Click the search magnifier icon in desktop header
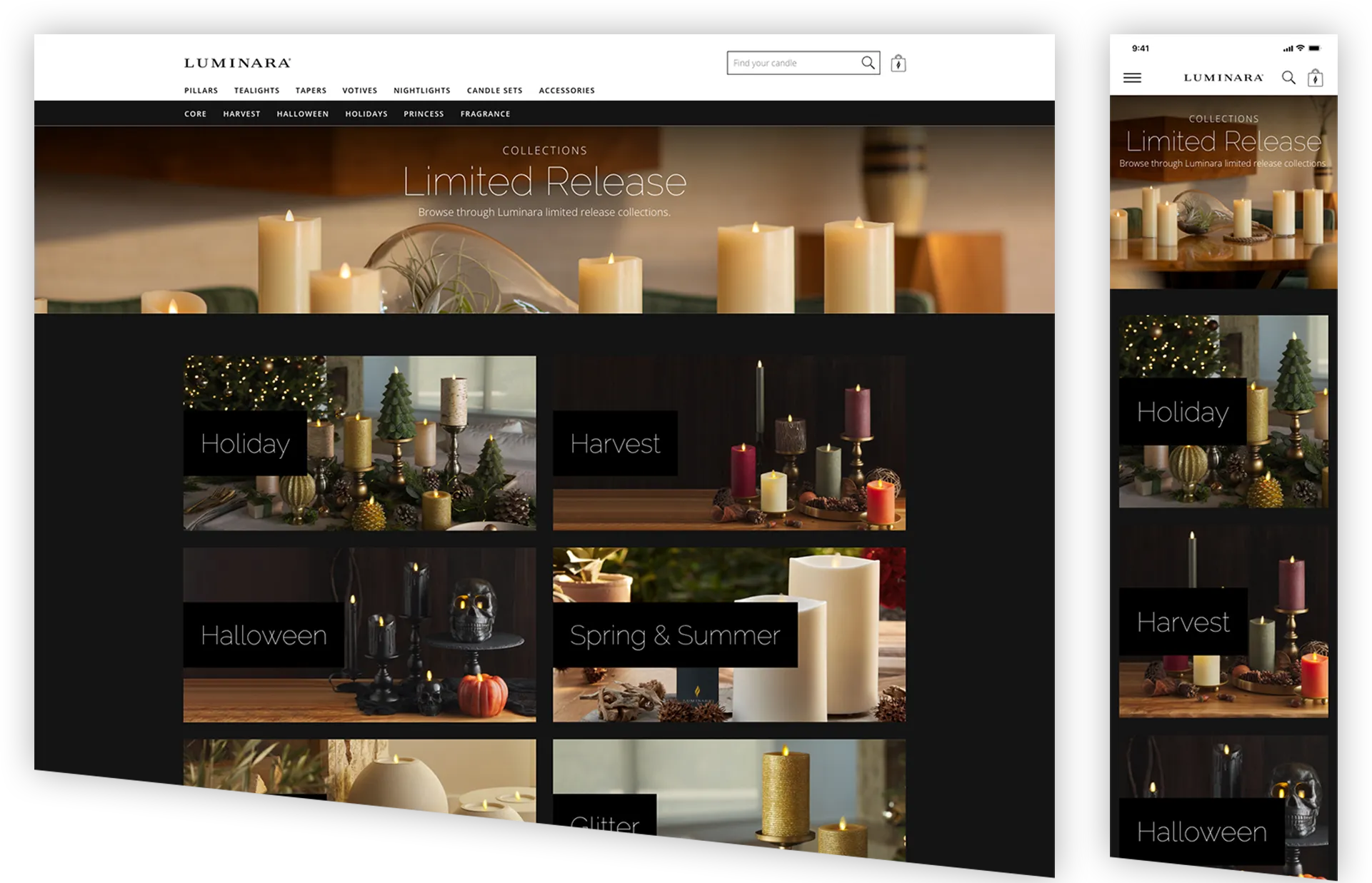The height and width of the screenshot is (883, 1372). click(868, 63)
